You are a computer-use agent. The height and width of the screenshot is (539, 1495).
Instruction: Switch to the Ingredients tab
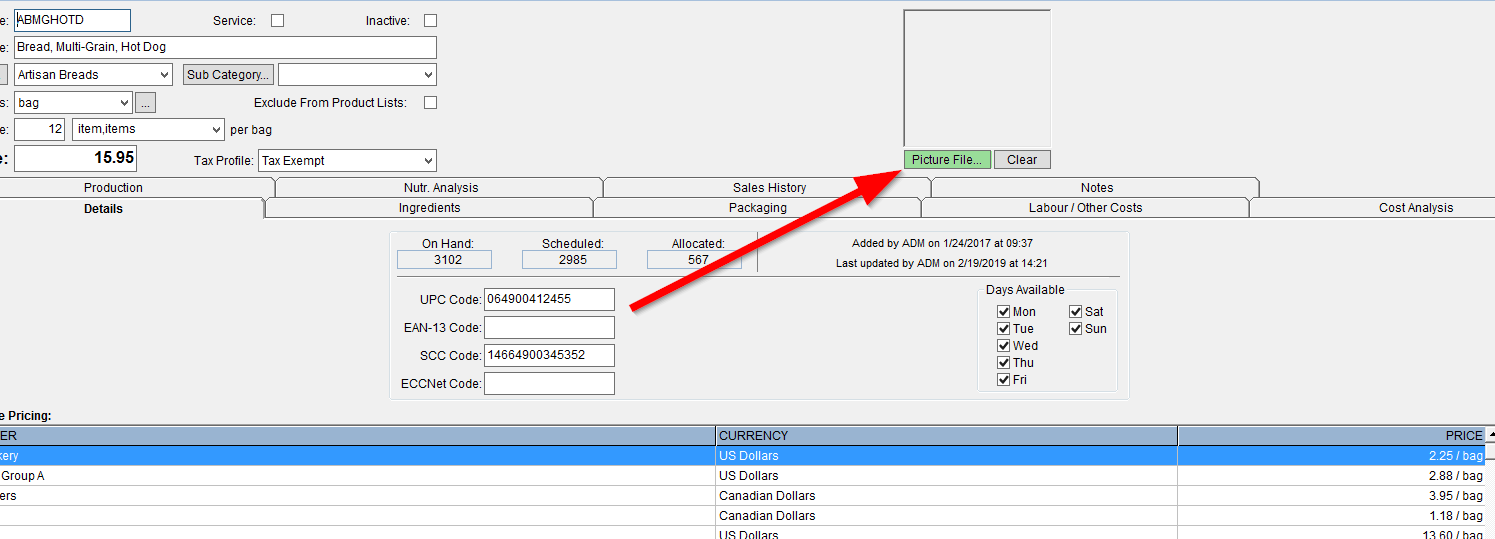coord(429,208)
